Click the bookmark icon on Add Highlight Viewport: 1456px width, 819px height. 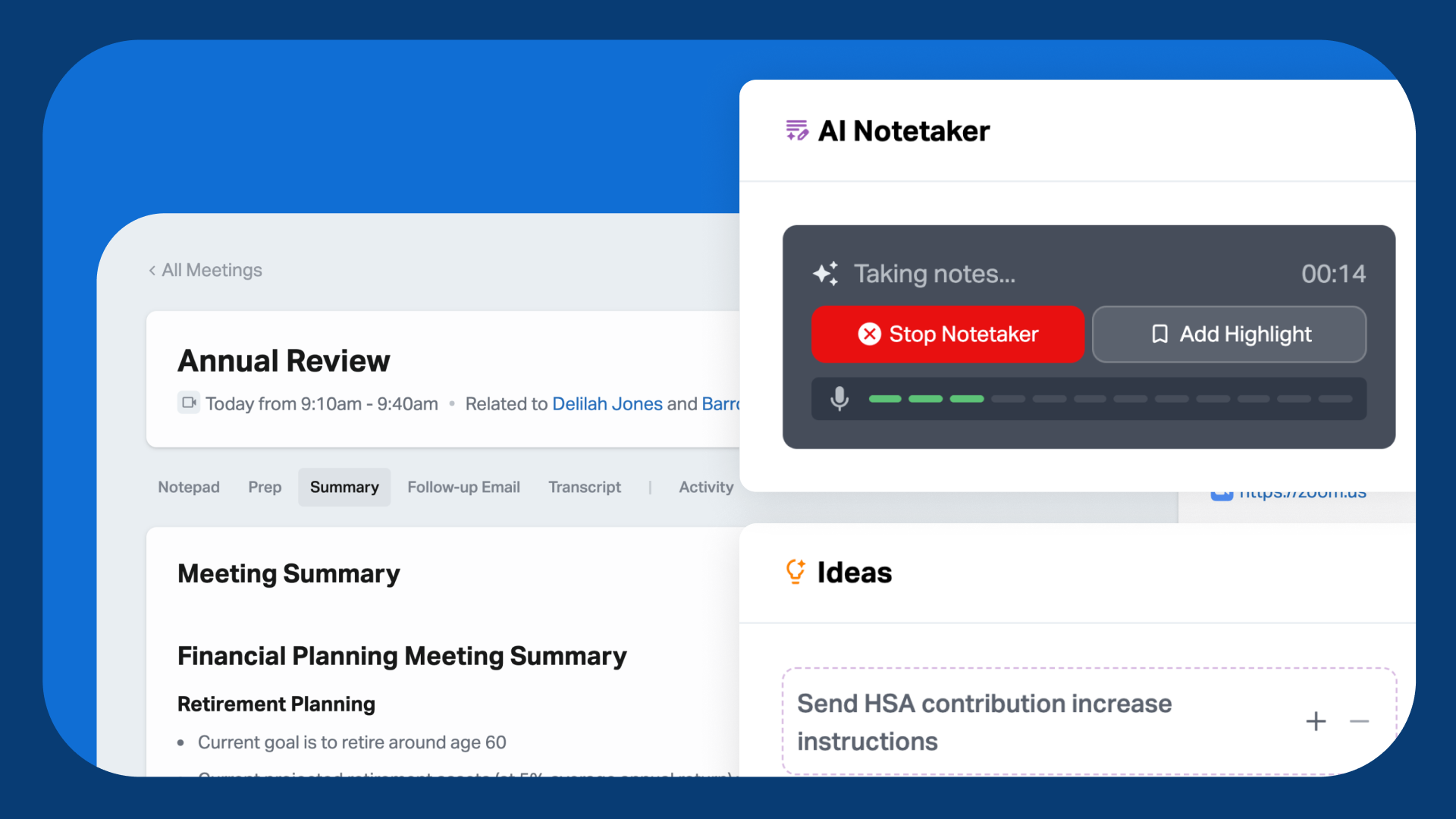1159,334
